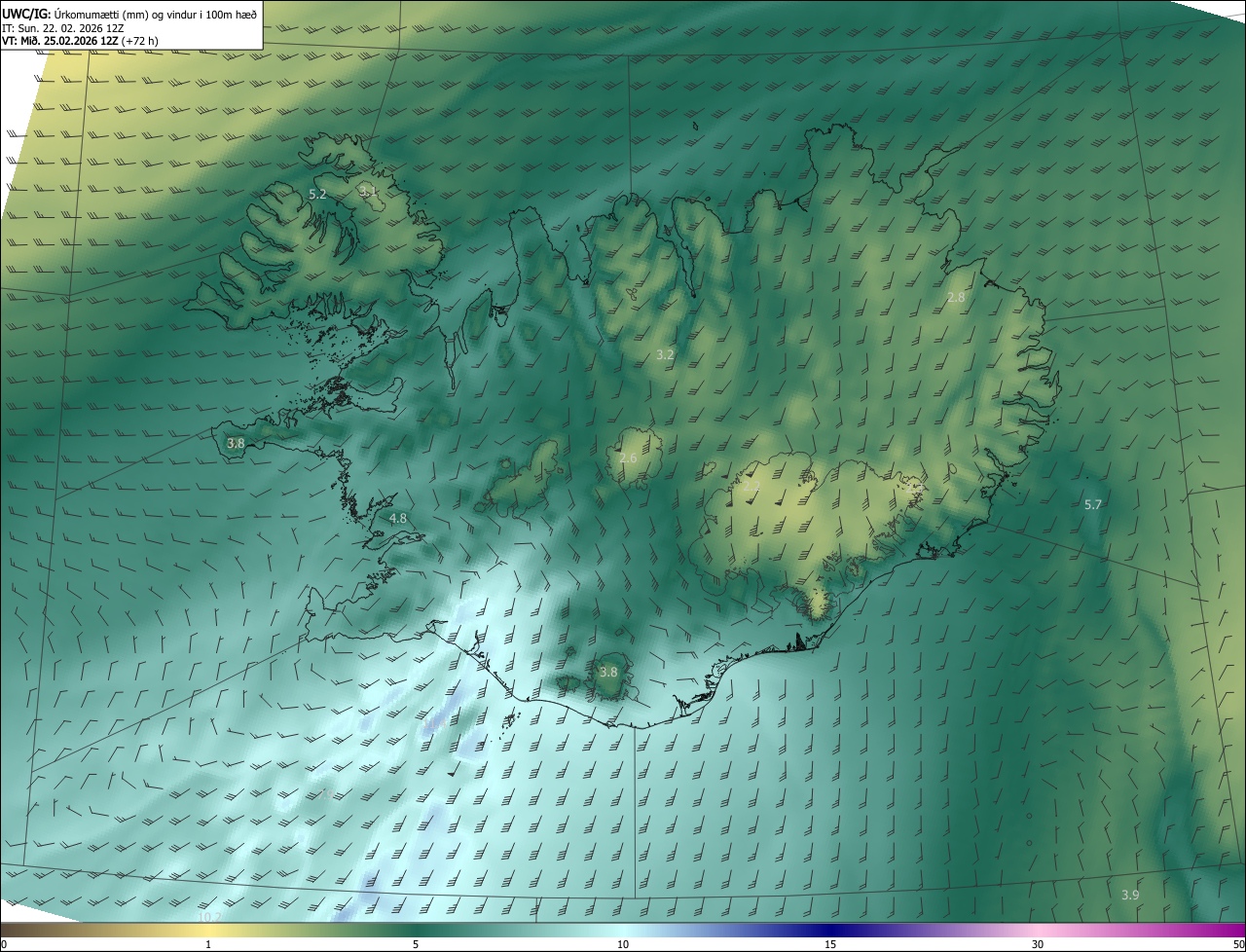Click the colour scale label "10"
Image resolution: width=1246 pixels, height=952 pixels.
tap(623, 944)
